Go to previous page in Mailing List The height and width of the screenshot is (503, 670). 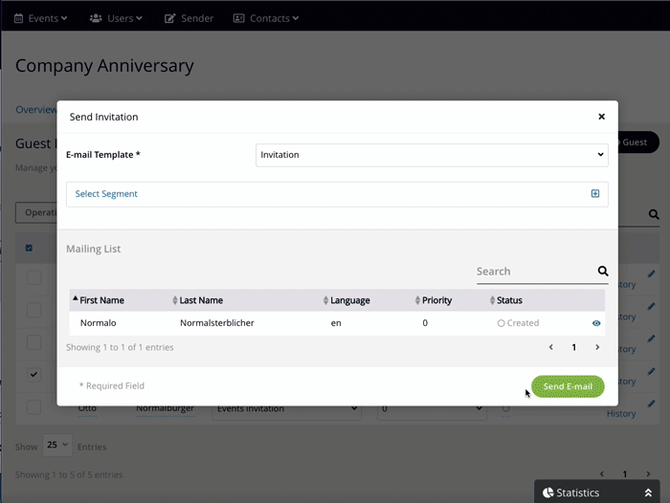[551, 348]
